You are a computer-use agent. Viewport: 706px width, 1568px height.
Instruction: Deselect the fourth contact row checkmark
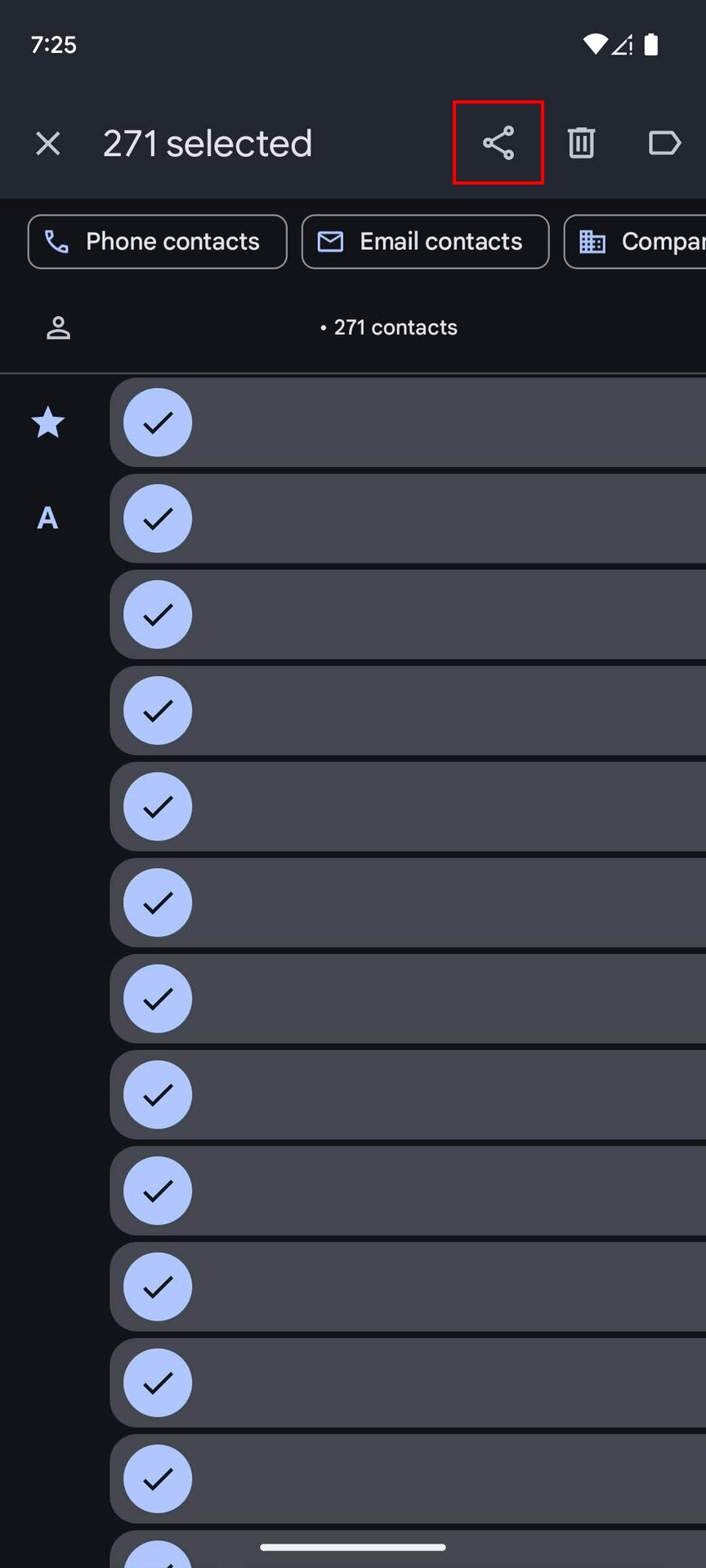pyautogui.click(x=158, y=710)
